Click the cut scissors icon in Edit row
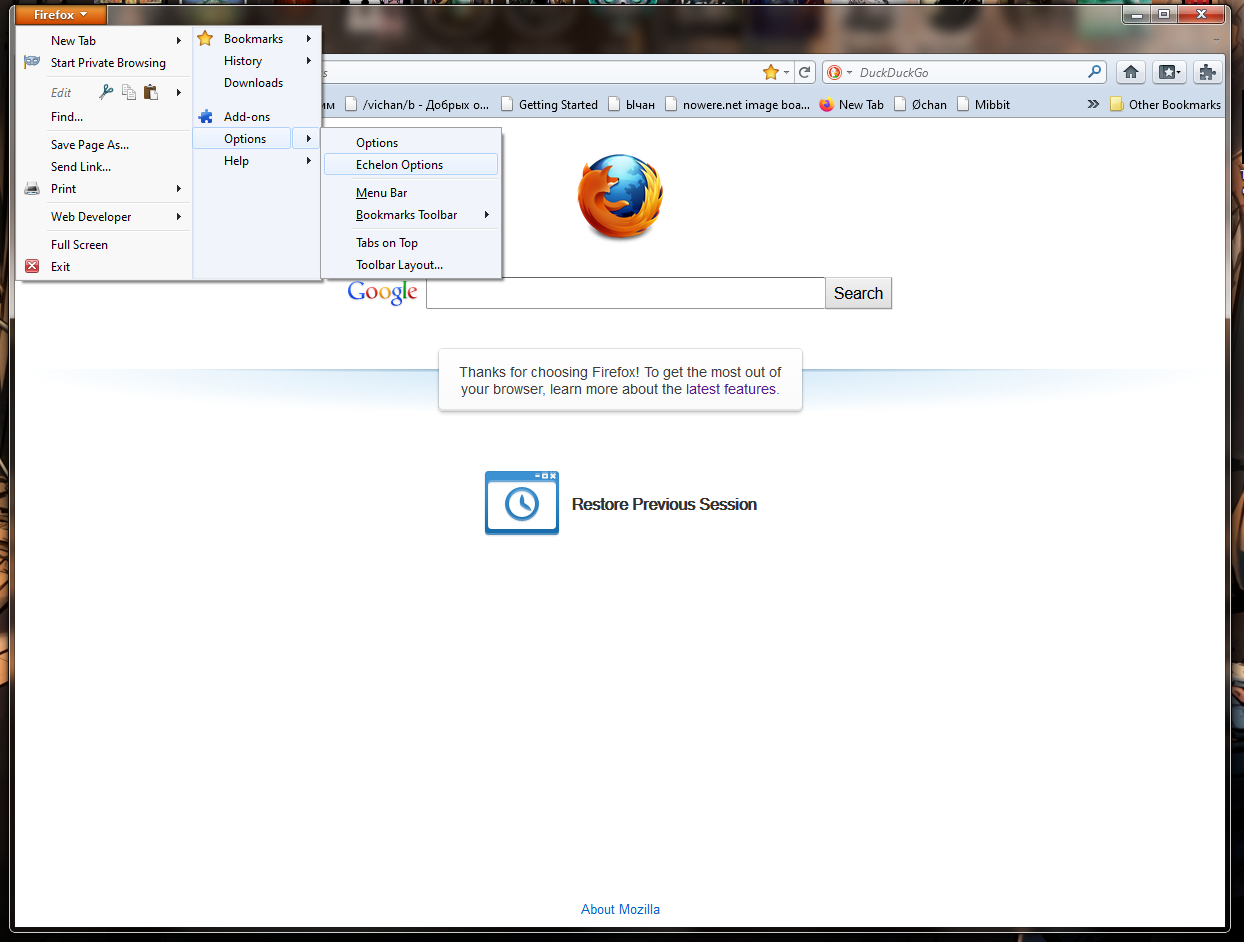 point(107,92)
